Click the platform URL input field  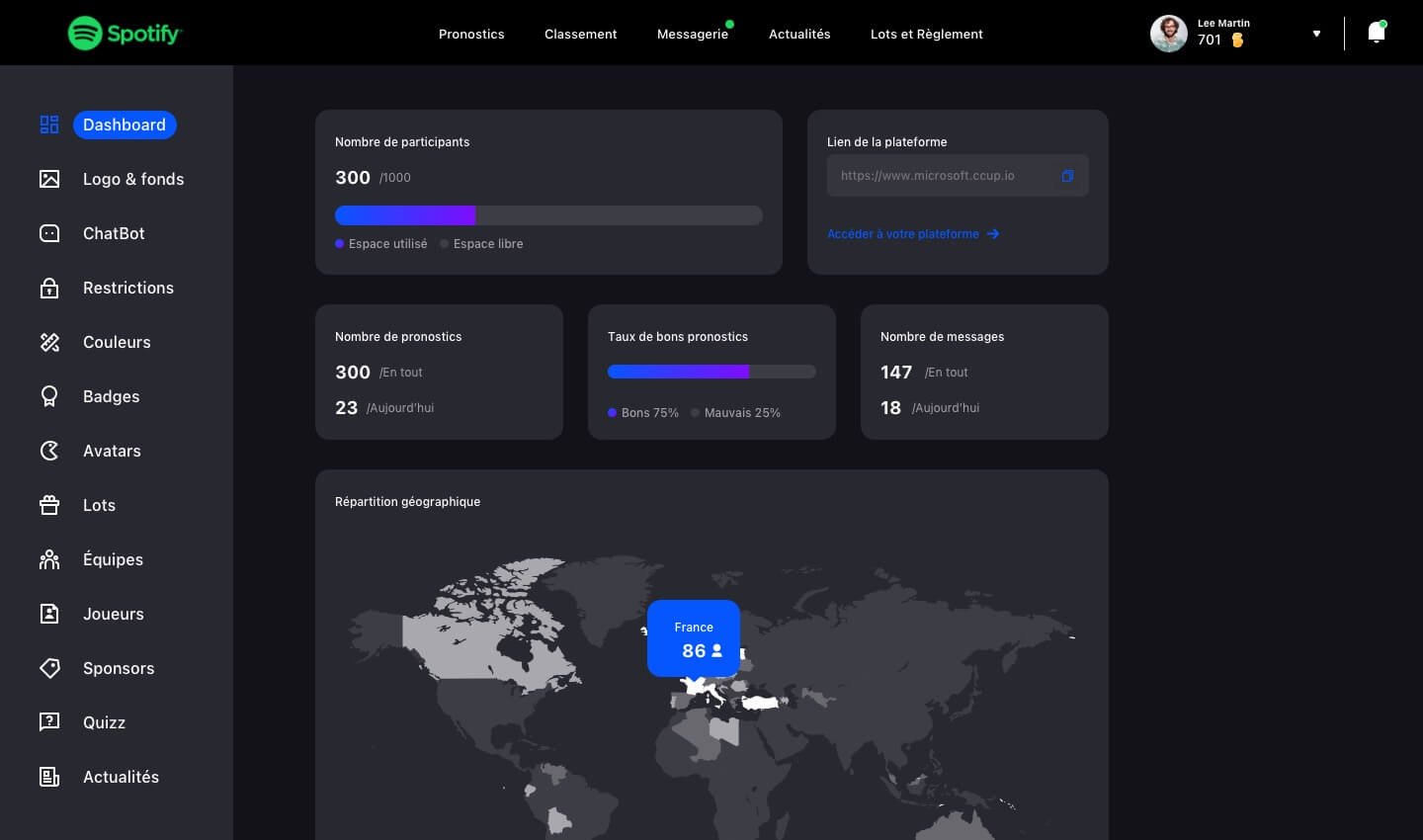tap(949, 175)
